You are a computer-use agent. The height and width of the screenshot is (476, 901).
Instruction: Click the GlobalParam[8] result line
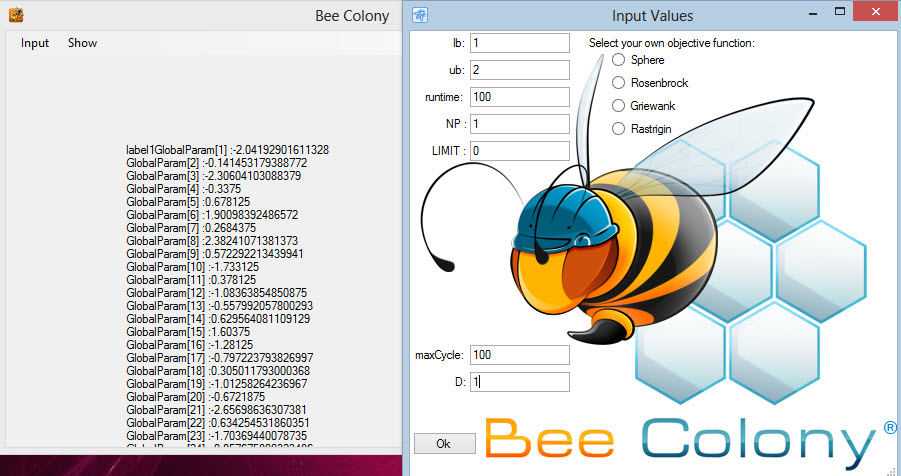212,241
